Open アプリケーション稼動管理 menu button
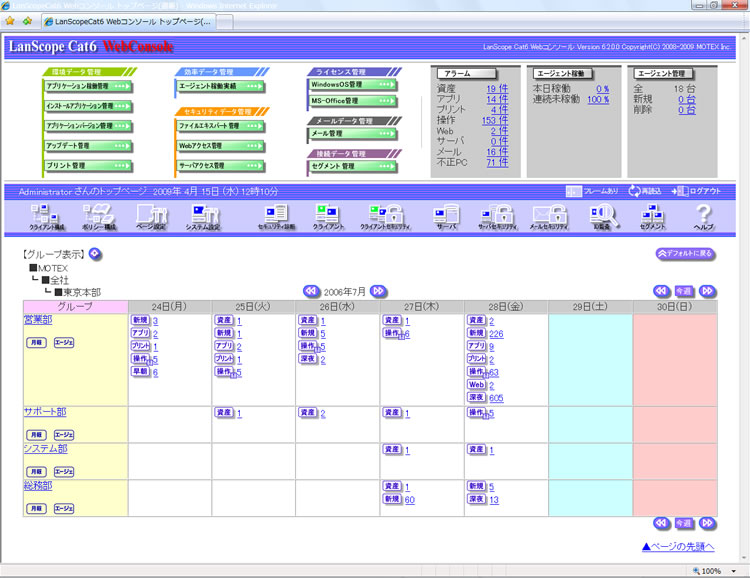 [88, 87]
